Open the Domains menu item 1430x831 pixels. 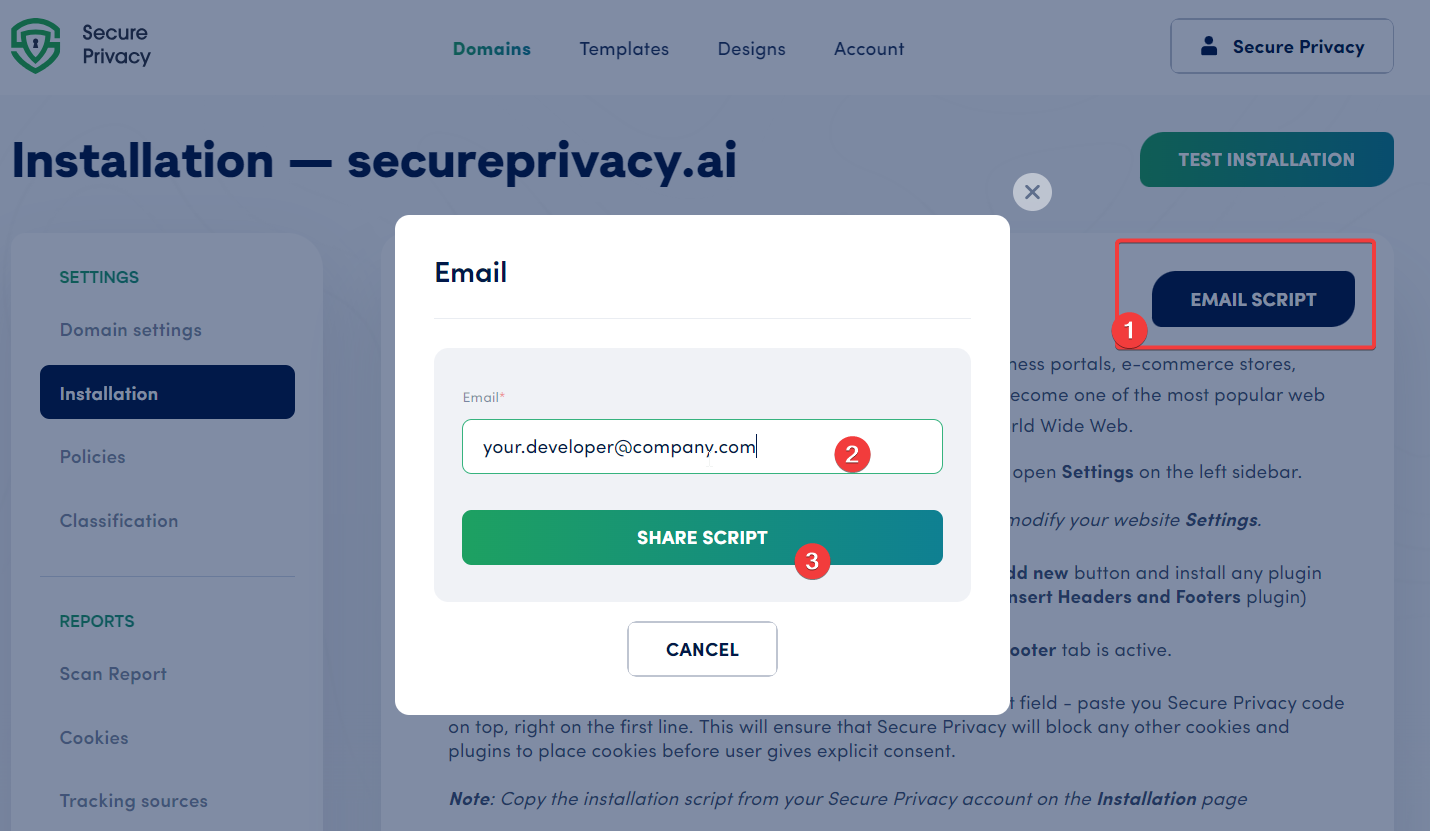[491, 48]
